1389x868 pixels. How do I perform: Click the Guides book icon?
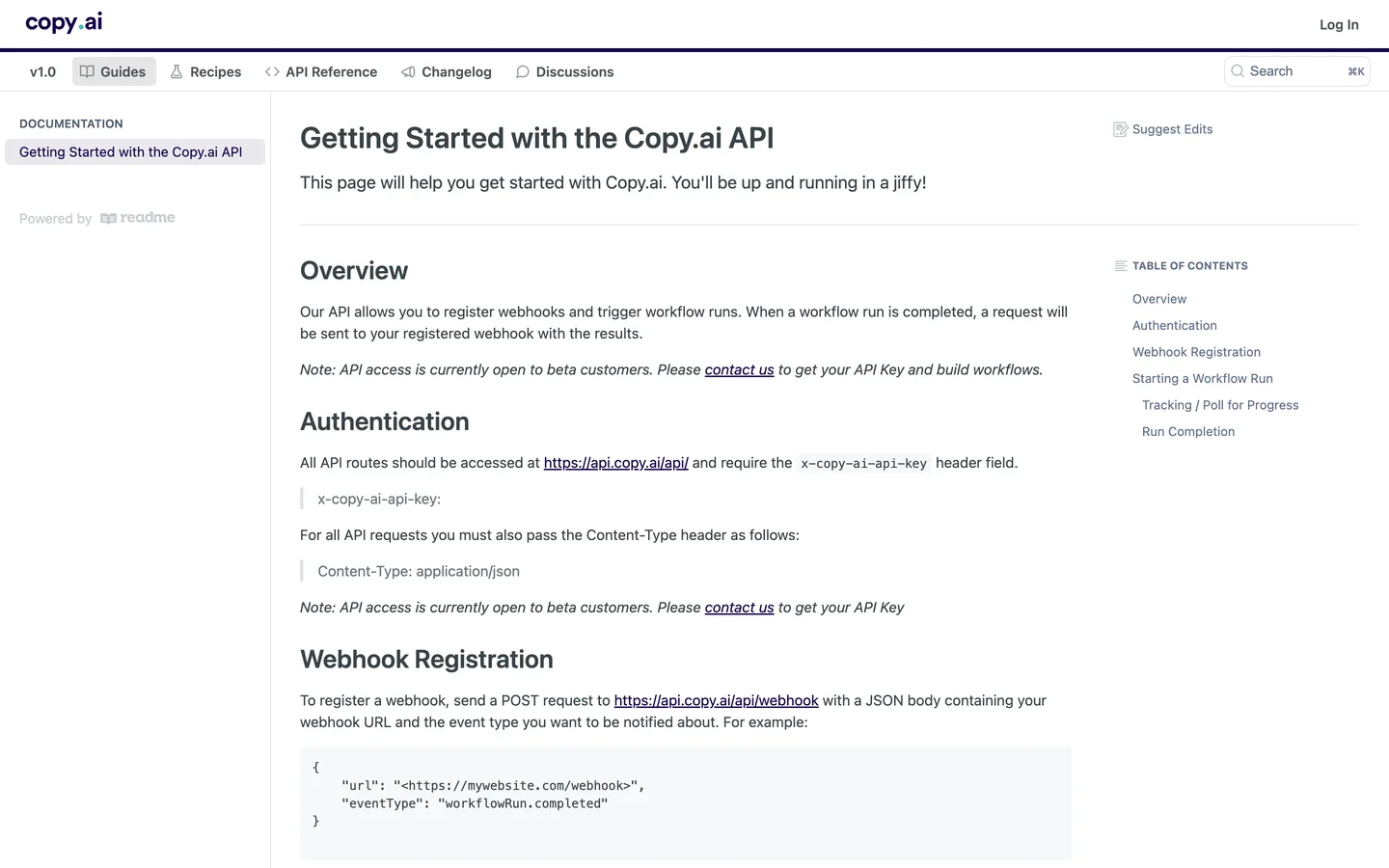click(87, 71)
